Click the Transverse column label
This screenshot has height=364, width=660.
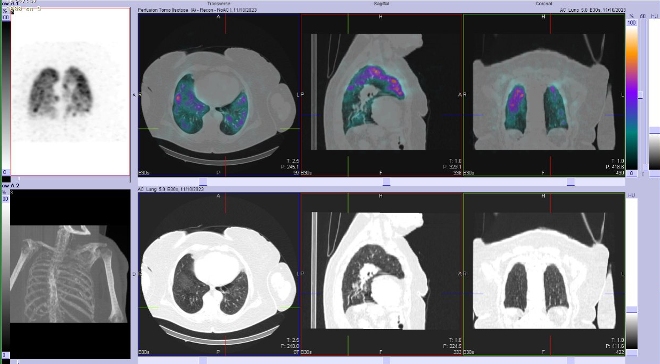[218, 3]
